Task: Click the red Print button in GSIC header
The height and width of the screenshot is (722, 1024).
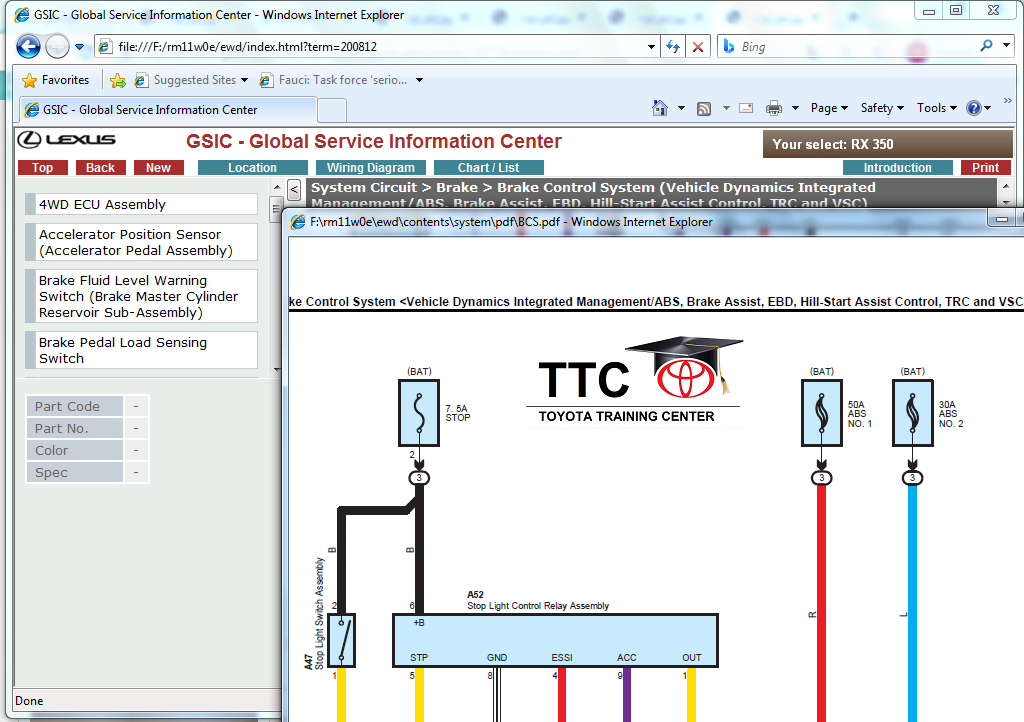Action: point(985,167)
